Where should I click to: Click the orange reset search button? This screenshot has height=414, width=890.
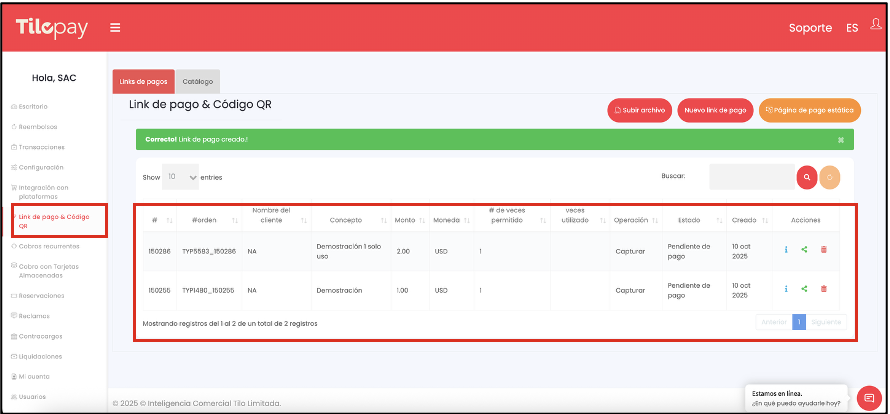[829, 177]
